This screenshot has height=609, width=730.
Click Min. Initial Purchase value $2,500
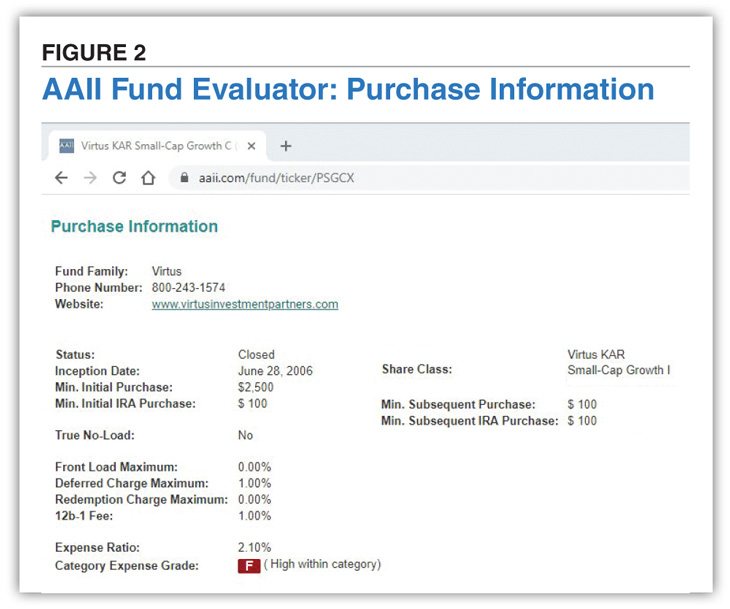point(256,387)
